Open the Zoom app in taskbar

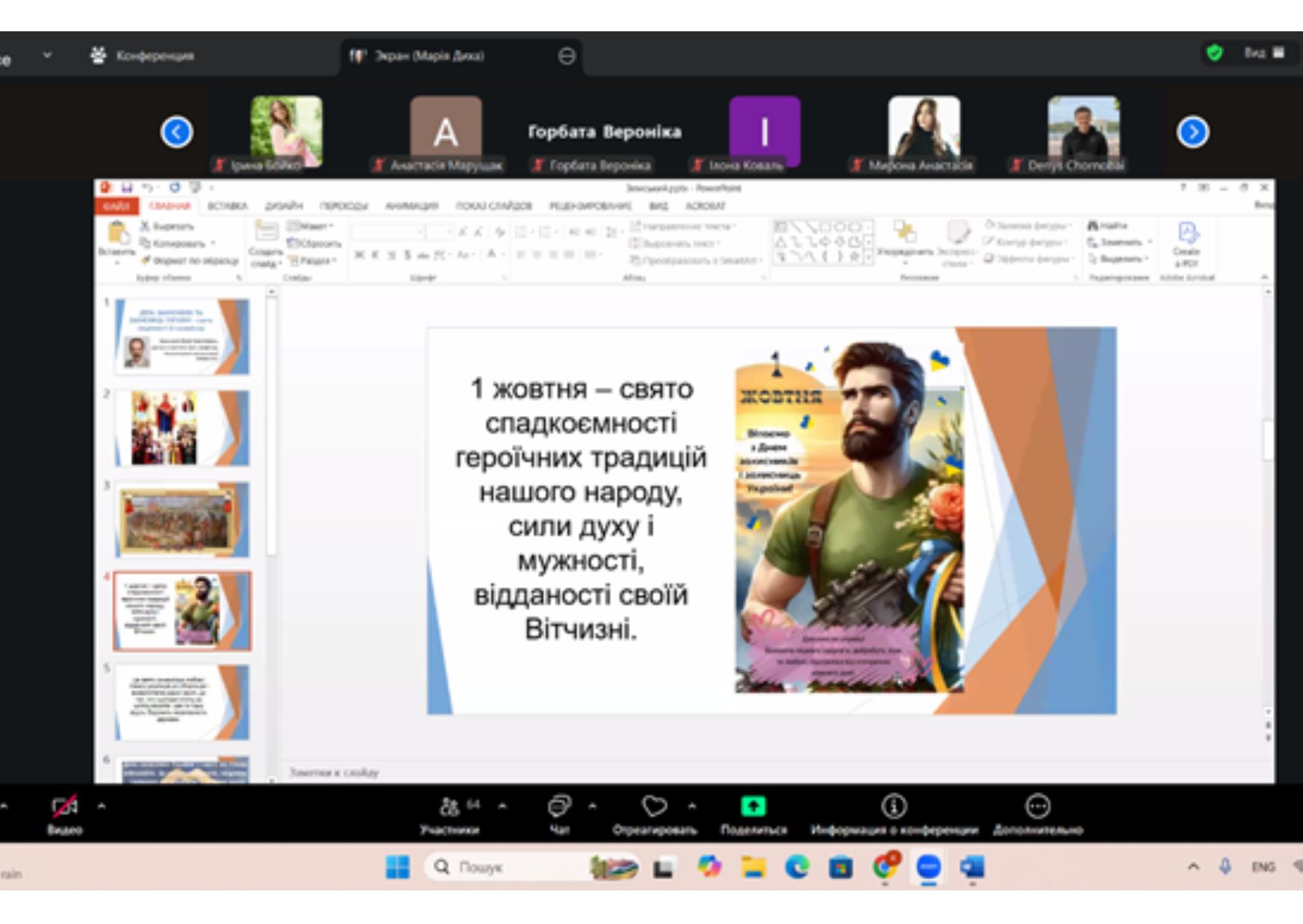(x=928, y=867)
